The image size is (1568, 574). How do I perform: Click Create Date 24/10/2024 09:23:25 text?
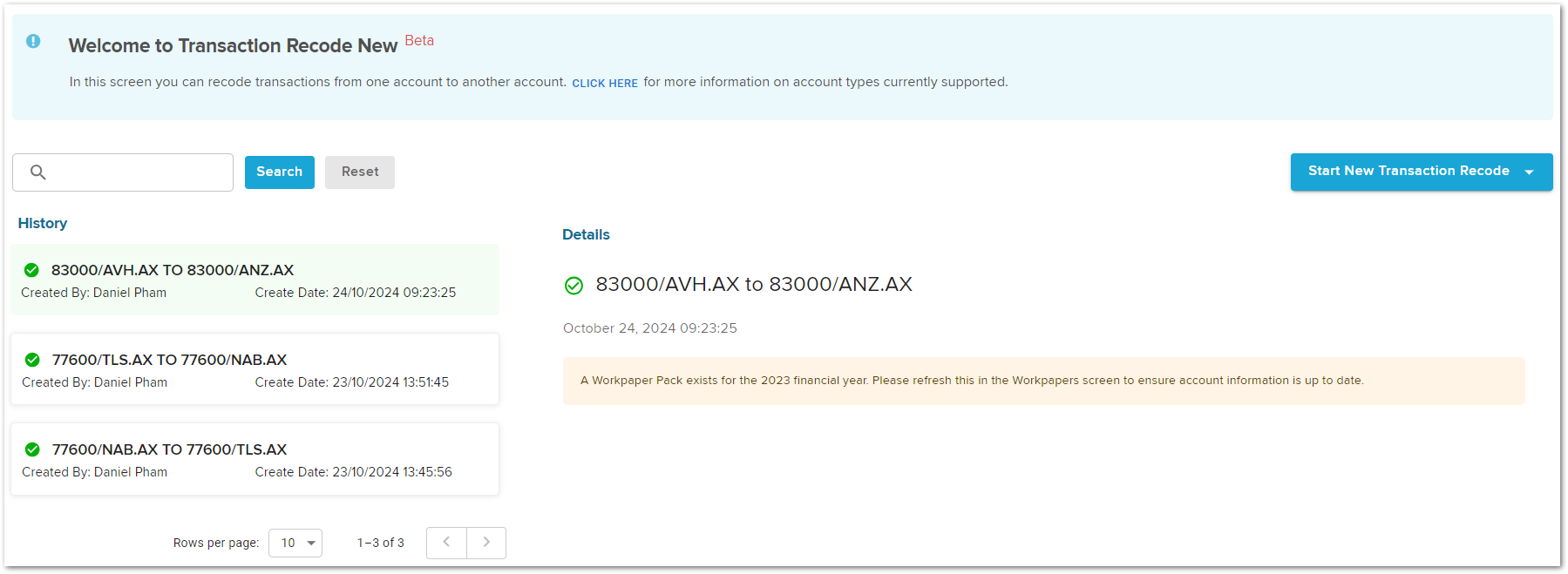(x=356, y=293)
